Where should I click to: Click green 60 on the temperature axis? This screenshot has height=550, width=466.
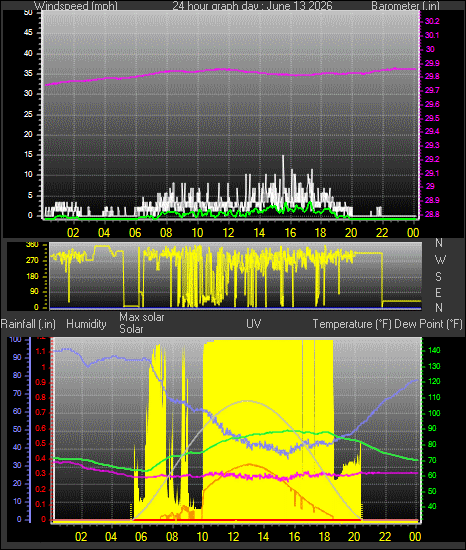click(x=432, y=476)
